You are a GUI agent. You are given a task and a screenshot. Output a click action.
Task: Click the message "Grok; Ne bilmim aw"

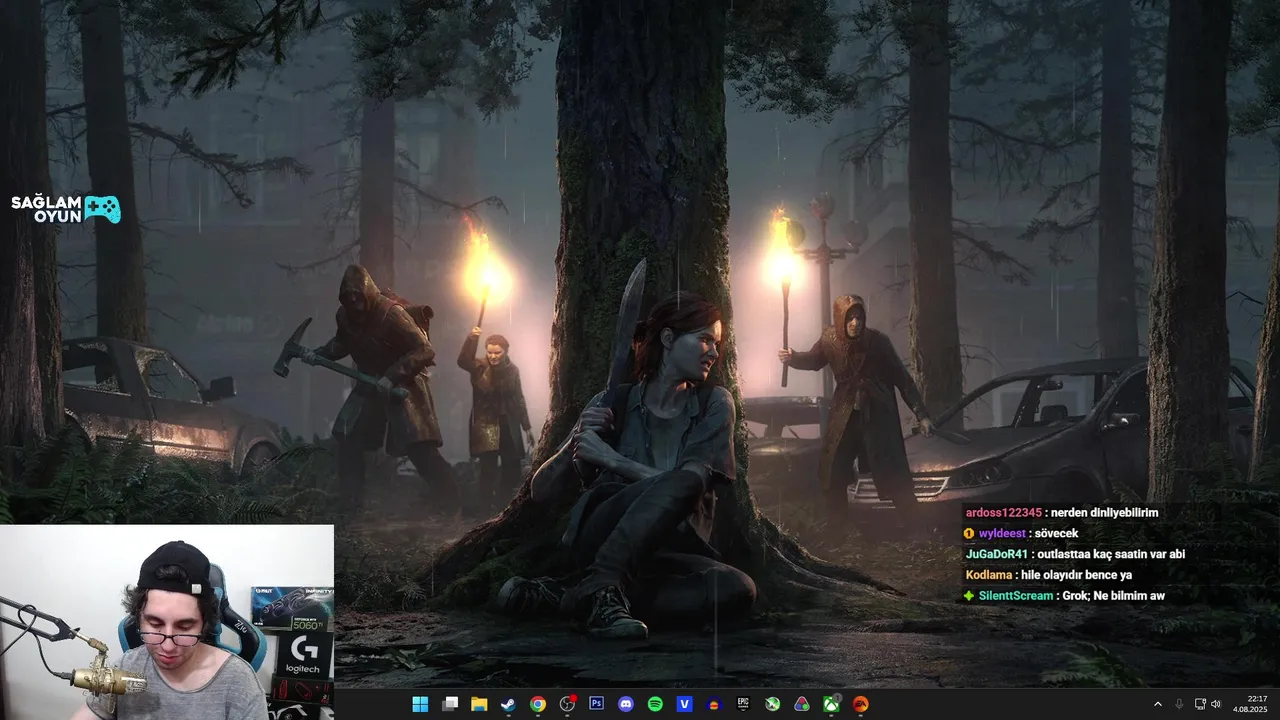coord(1114,596)
